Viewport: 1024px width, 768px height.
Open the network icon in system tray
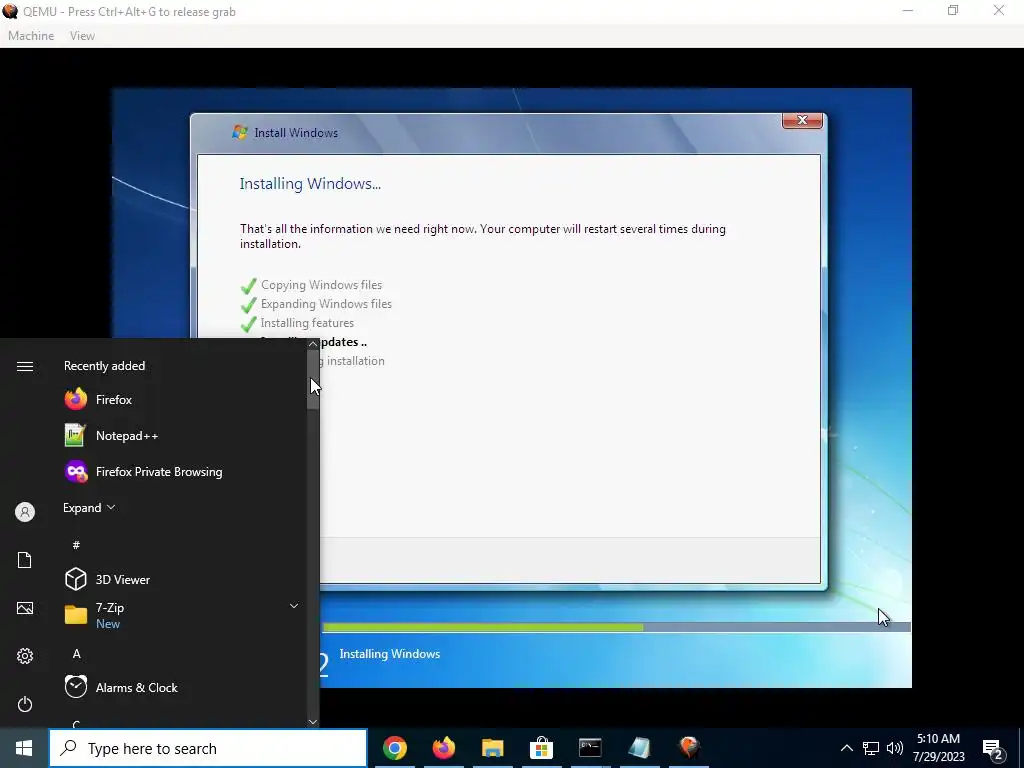871,748
